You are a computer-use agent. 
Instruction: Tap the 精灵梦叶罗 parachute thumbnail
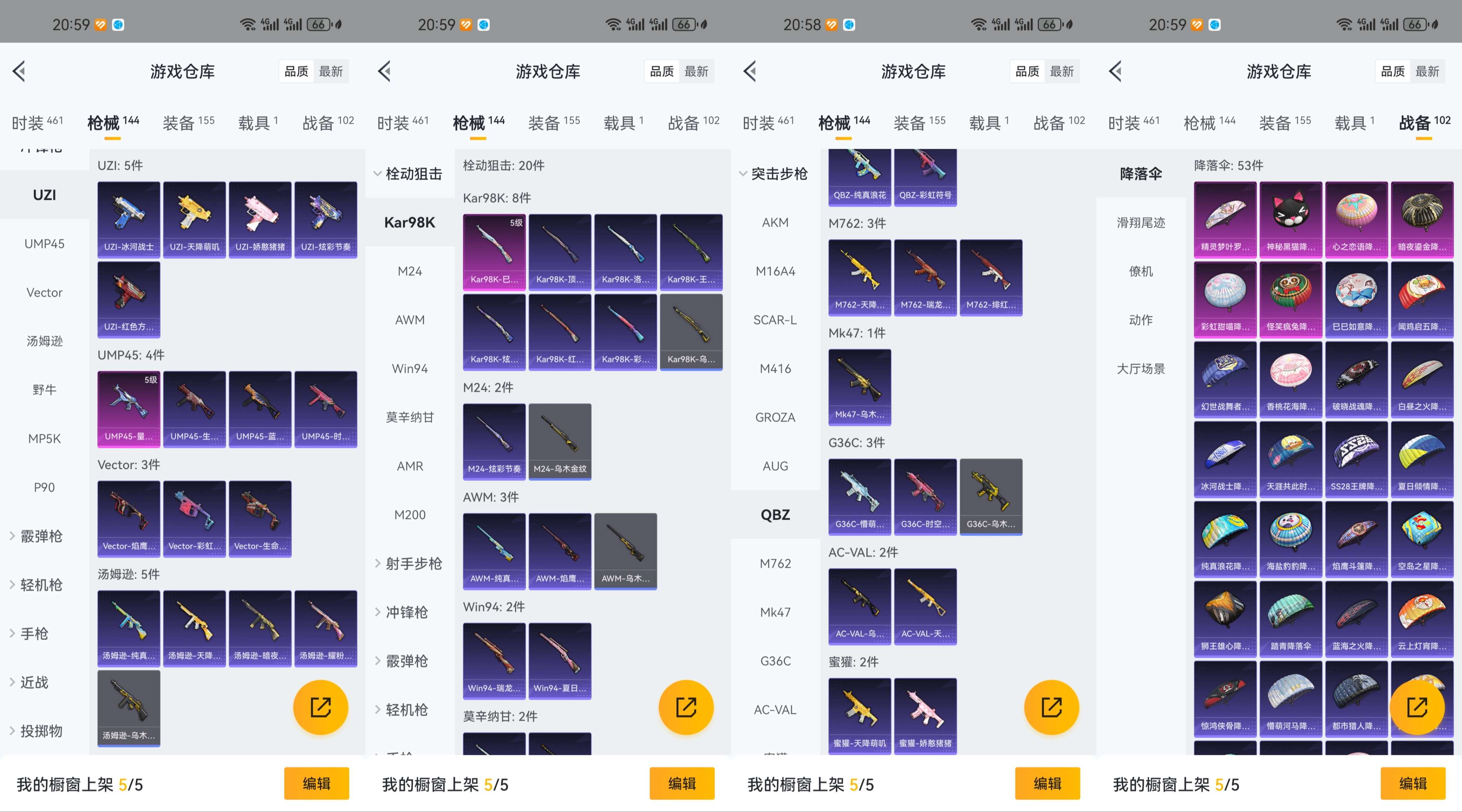[1225, 220]
